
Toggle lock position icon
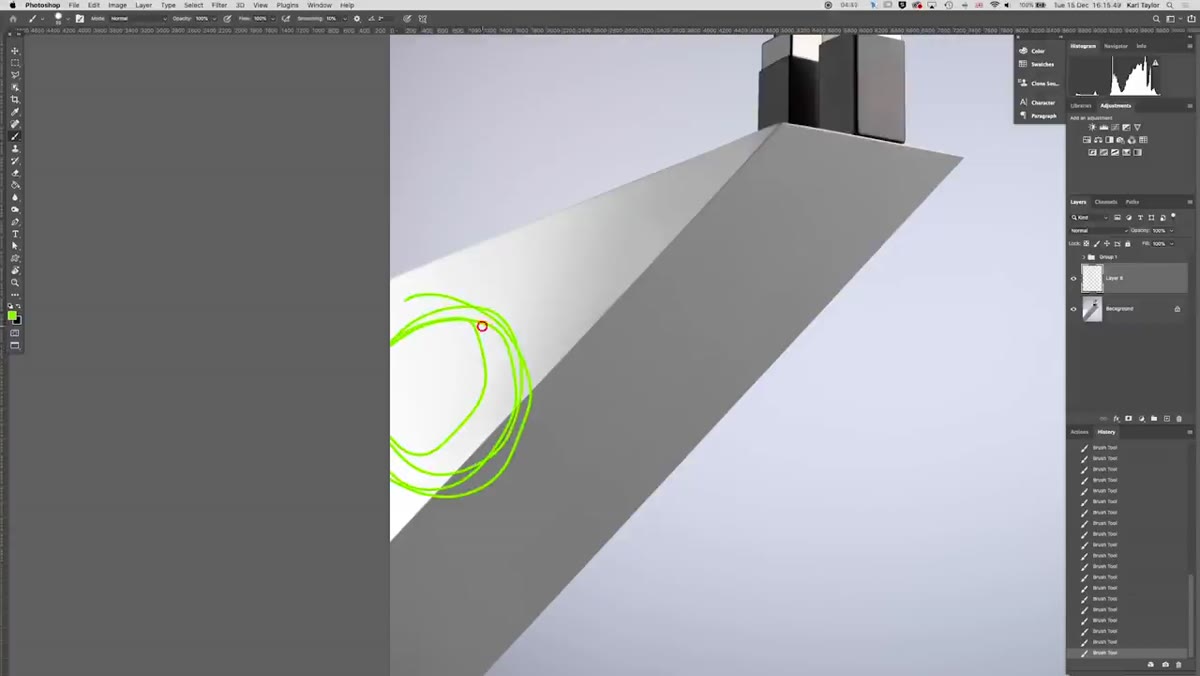coord(1107,243)
